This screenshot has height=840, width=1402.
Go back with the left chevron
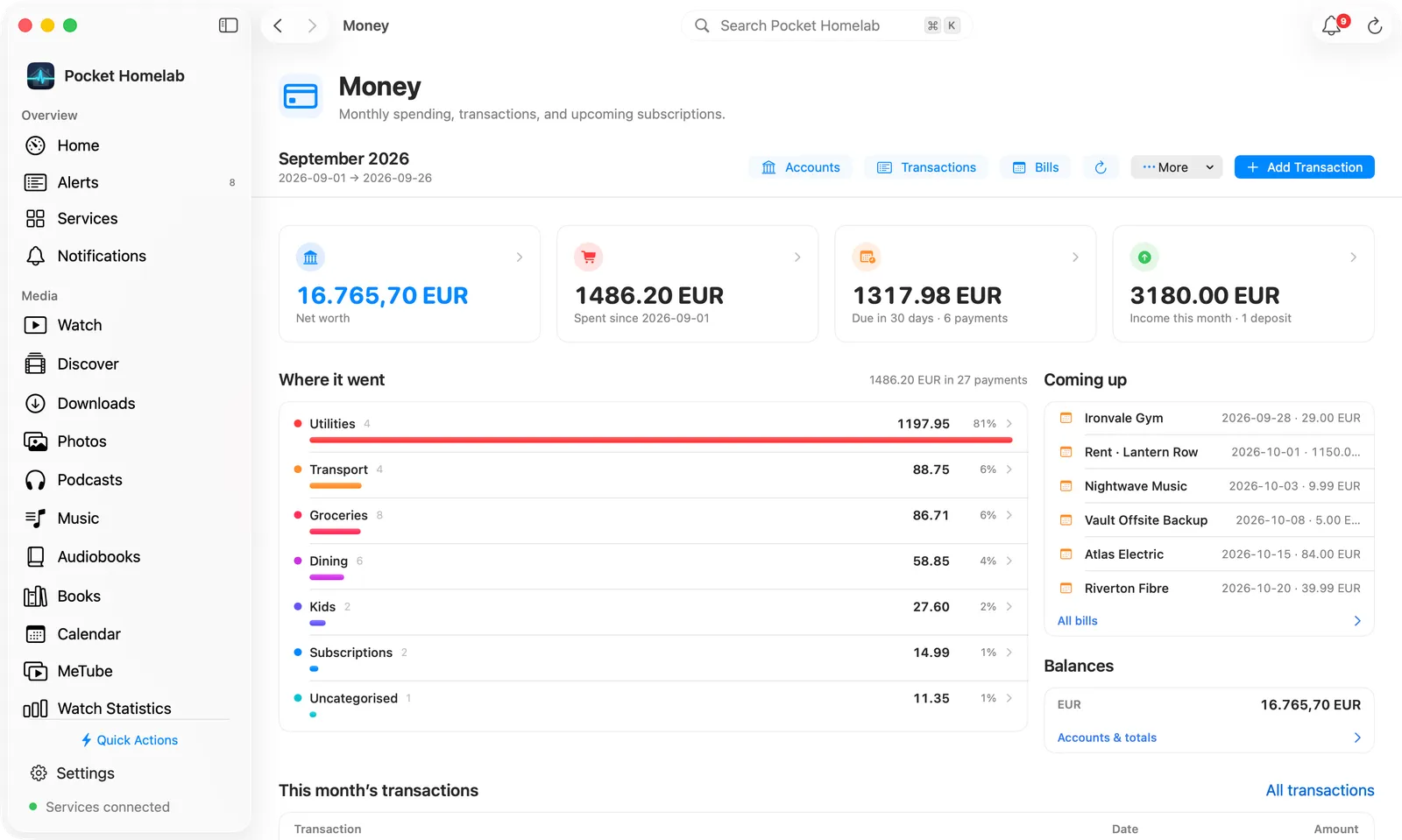point(278,25)
